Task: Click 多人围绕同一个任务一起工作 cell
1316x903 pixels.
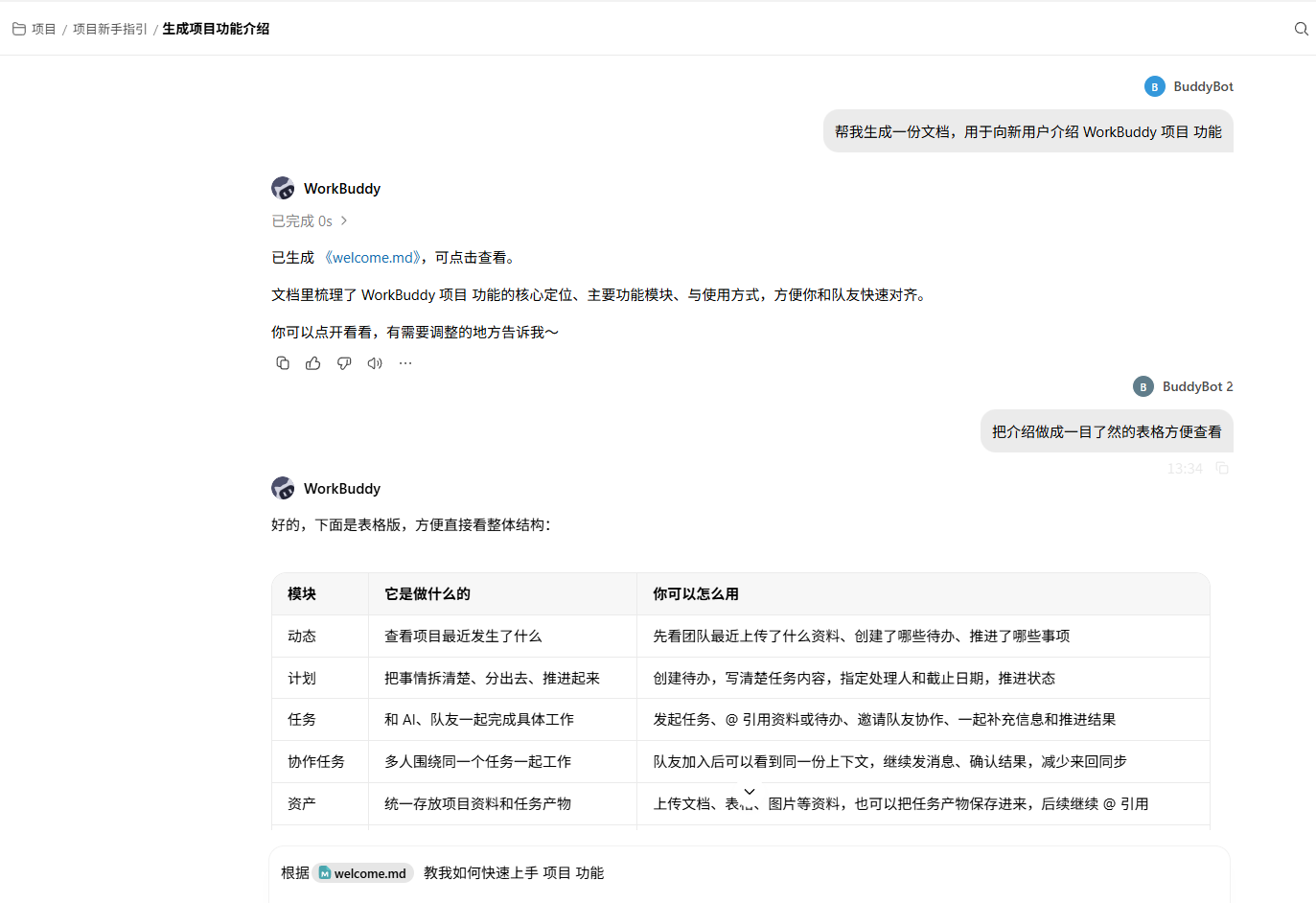Action: click(x=503, y=762)
